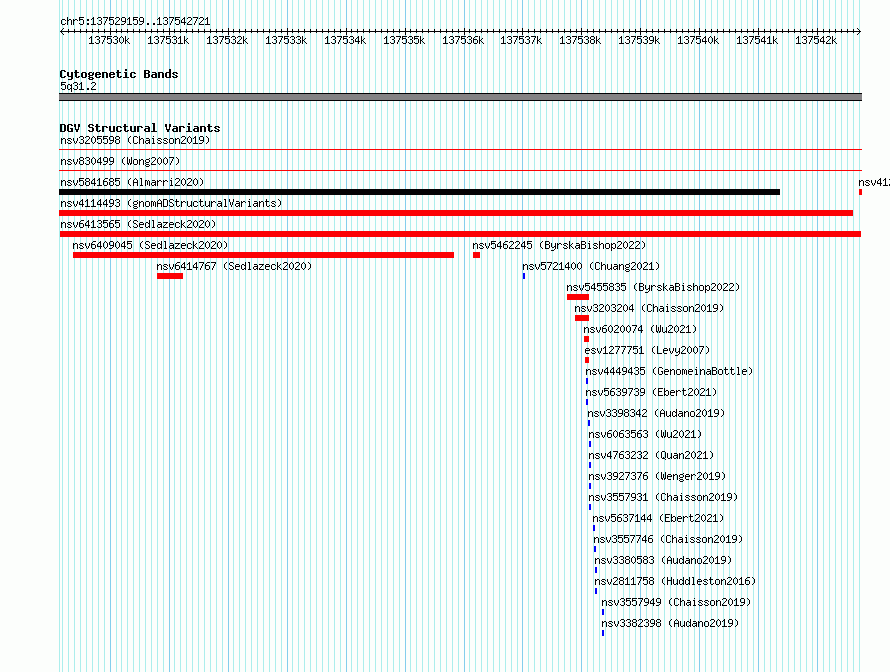Image resolution: width=890 pixels, height=672 pixels.
Task: Click the red bar under nsv6414767
Action: point(170,276)
